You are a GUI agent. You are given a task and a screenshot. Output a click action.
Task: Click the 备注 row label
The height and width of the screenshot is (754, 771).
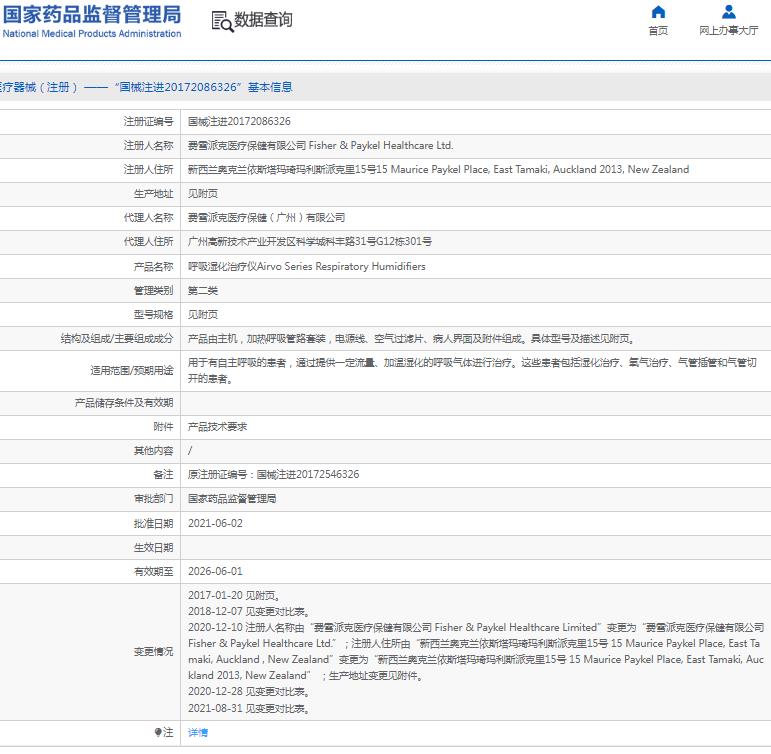[163, 475]
